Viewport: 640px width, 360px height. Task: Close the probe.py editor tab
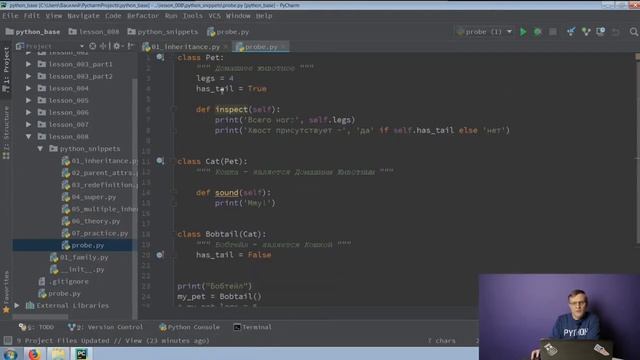(284, 47)
